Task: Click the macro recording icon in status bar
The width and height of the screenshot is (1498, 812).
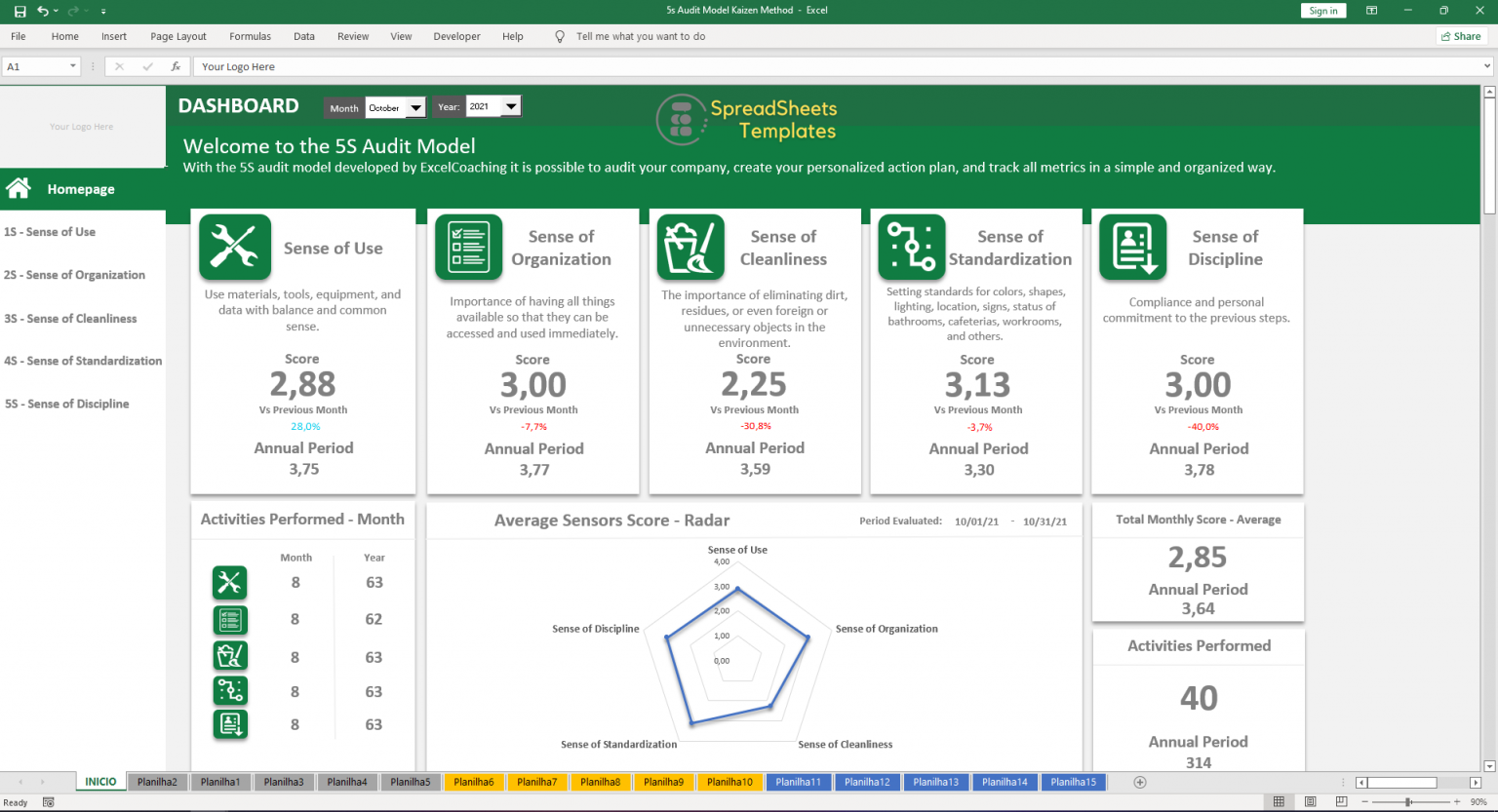Action: coord(47,801)
